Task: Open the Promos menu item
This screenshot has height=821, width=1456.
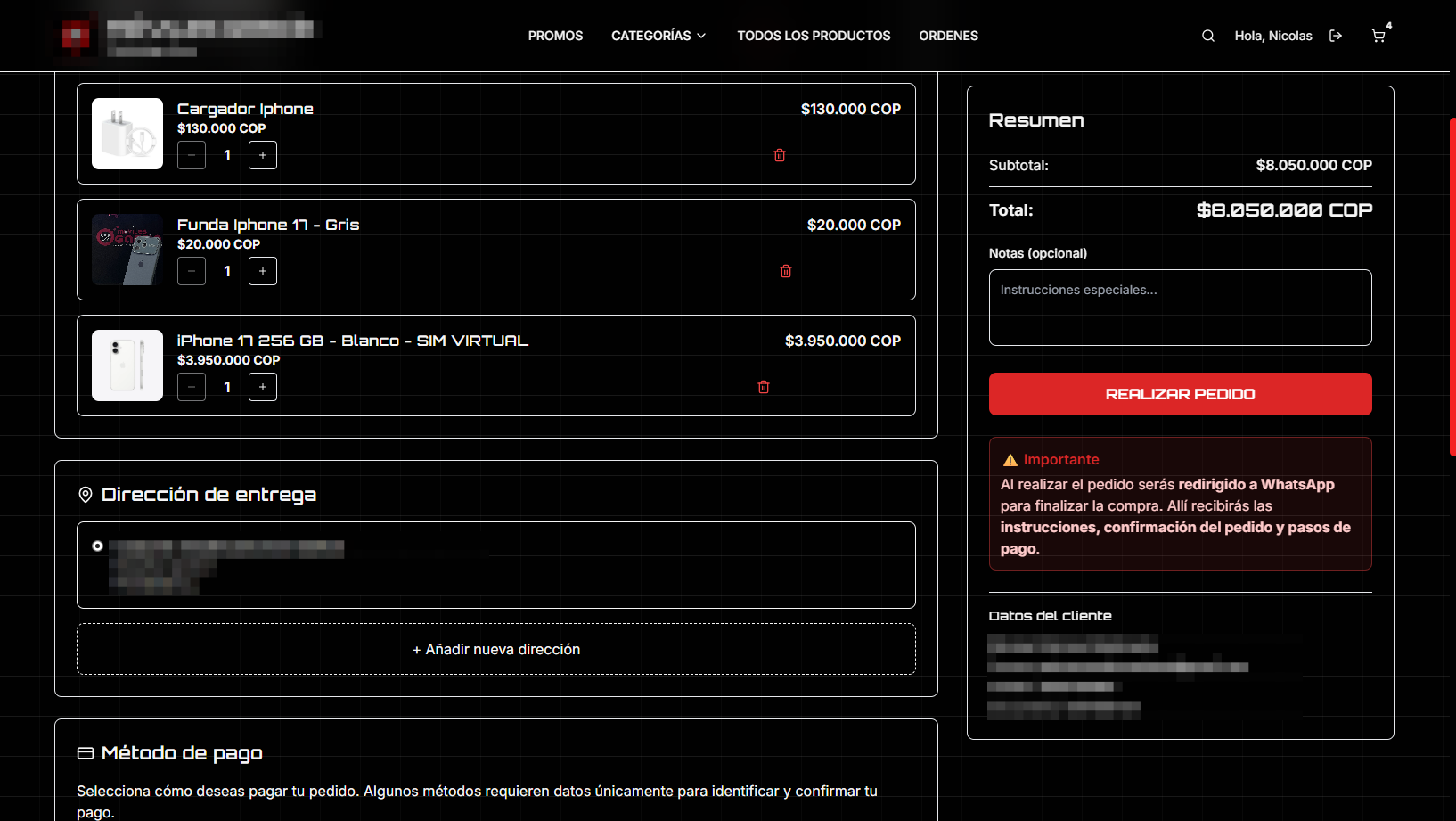Action: (555, 36)
